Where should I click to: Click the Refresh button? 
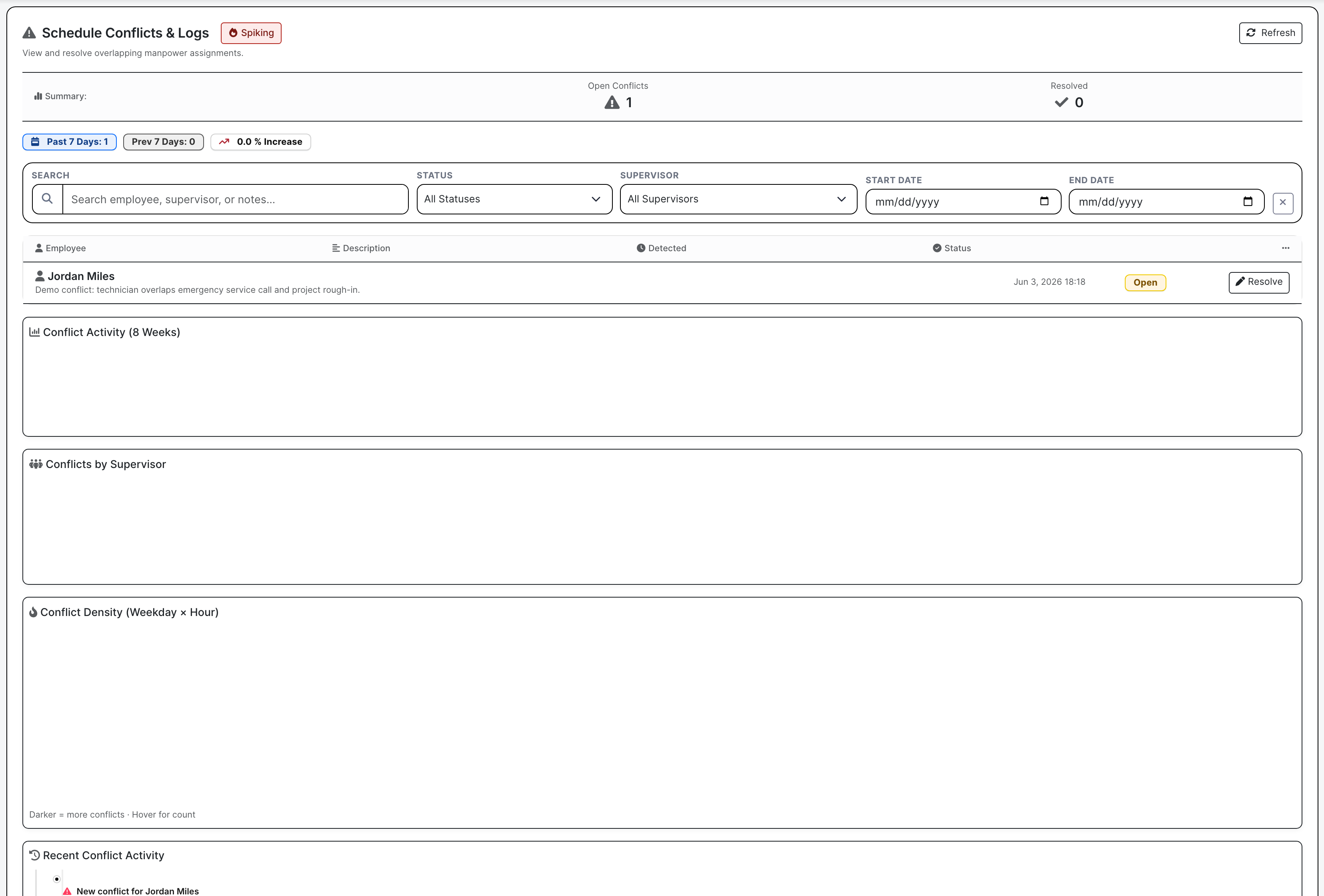pos(1270,33)
